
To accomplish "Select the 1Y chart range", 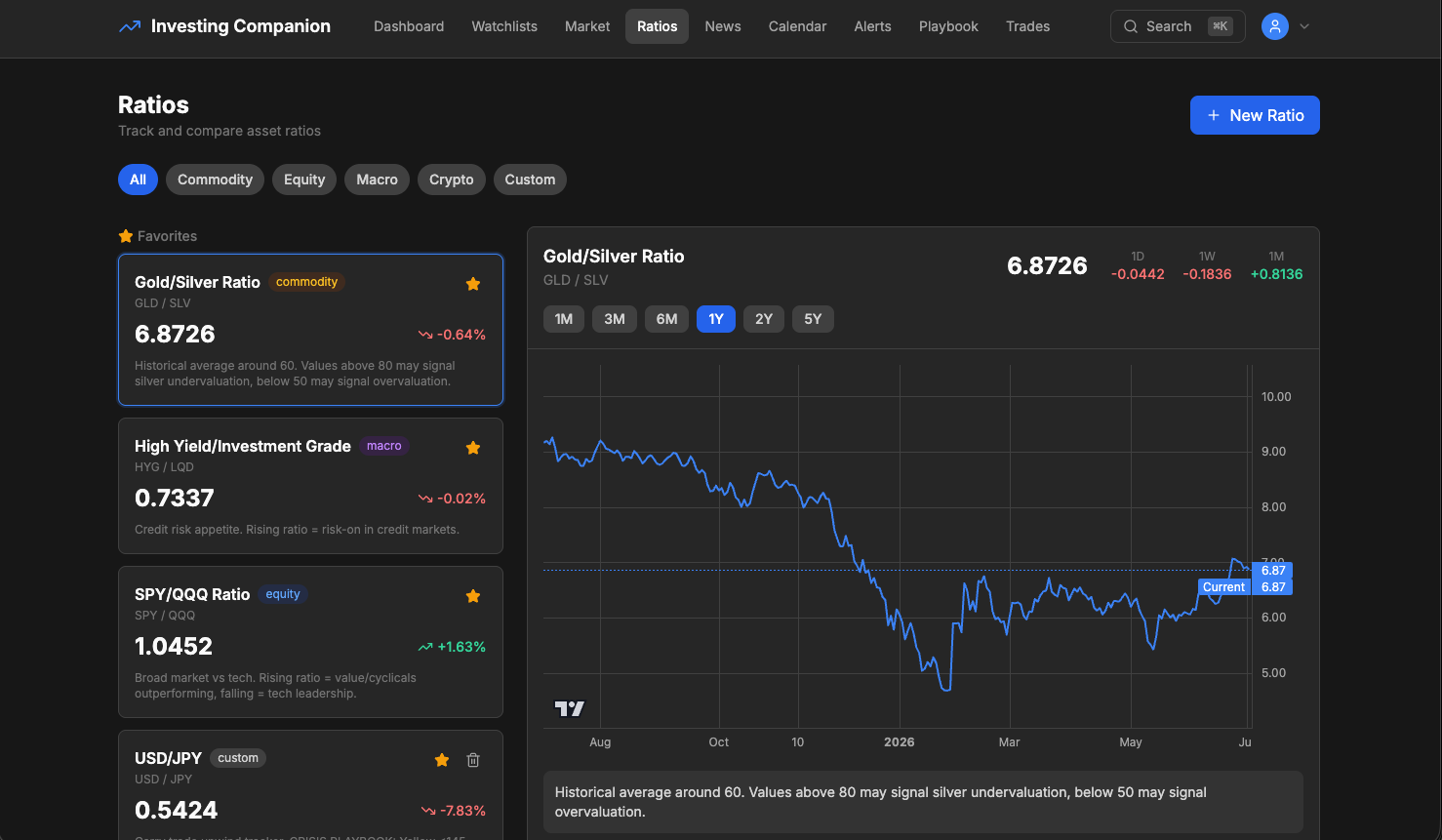I will 716,319.
